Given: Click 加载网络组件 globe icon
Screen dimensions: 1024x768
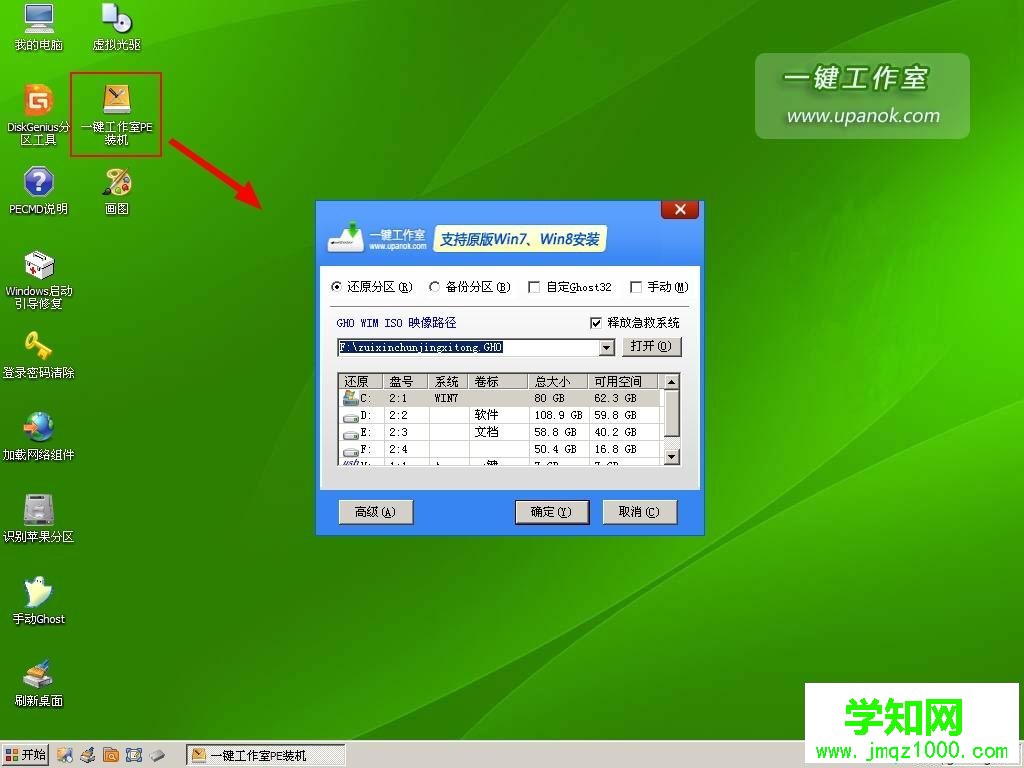Looking at the screenshot, I should point(39,437).
